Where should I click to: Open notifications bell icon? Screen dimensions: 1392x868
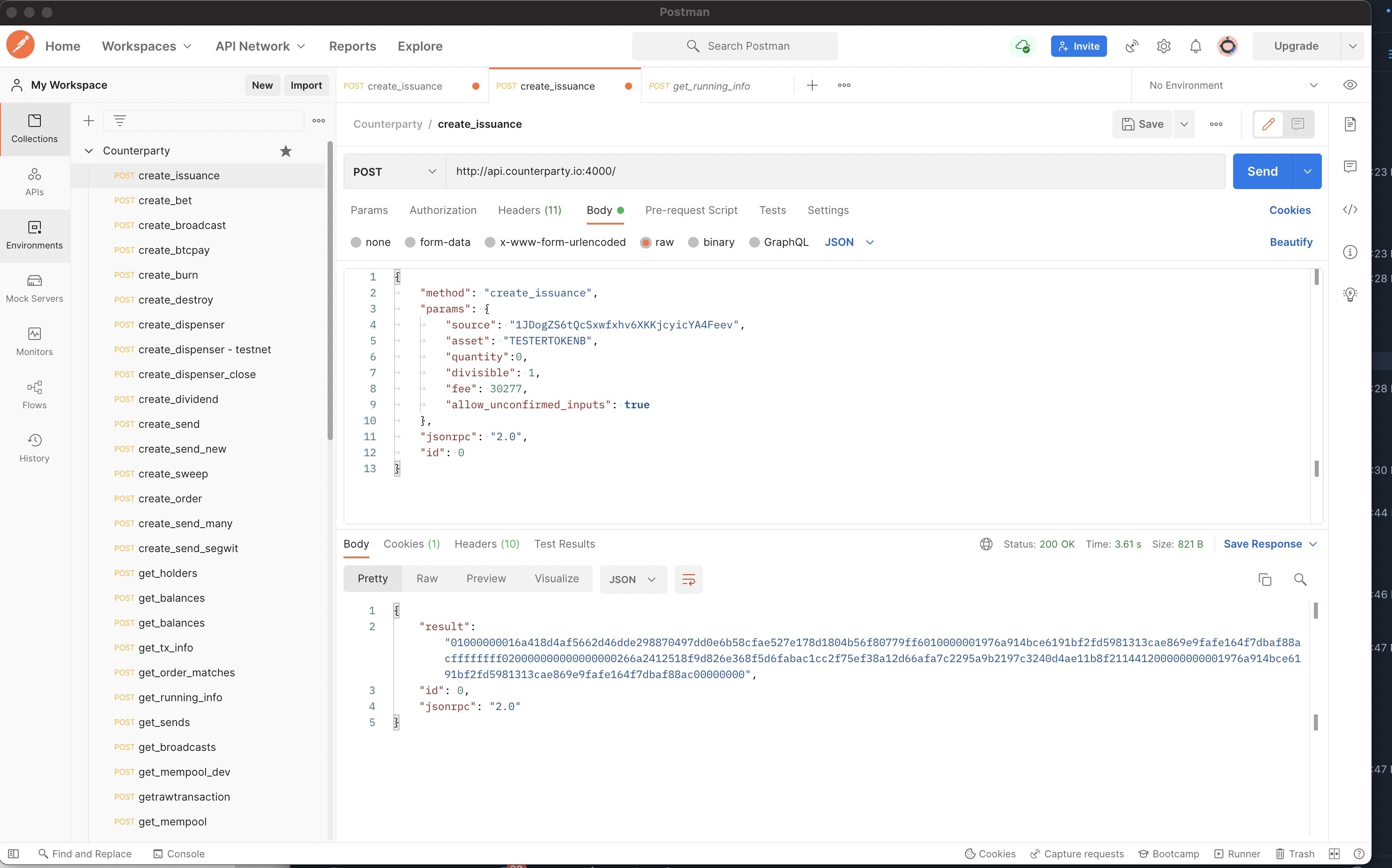(x=1196, y=46)
